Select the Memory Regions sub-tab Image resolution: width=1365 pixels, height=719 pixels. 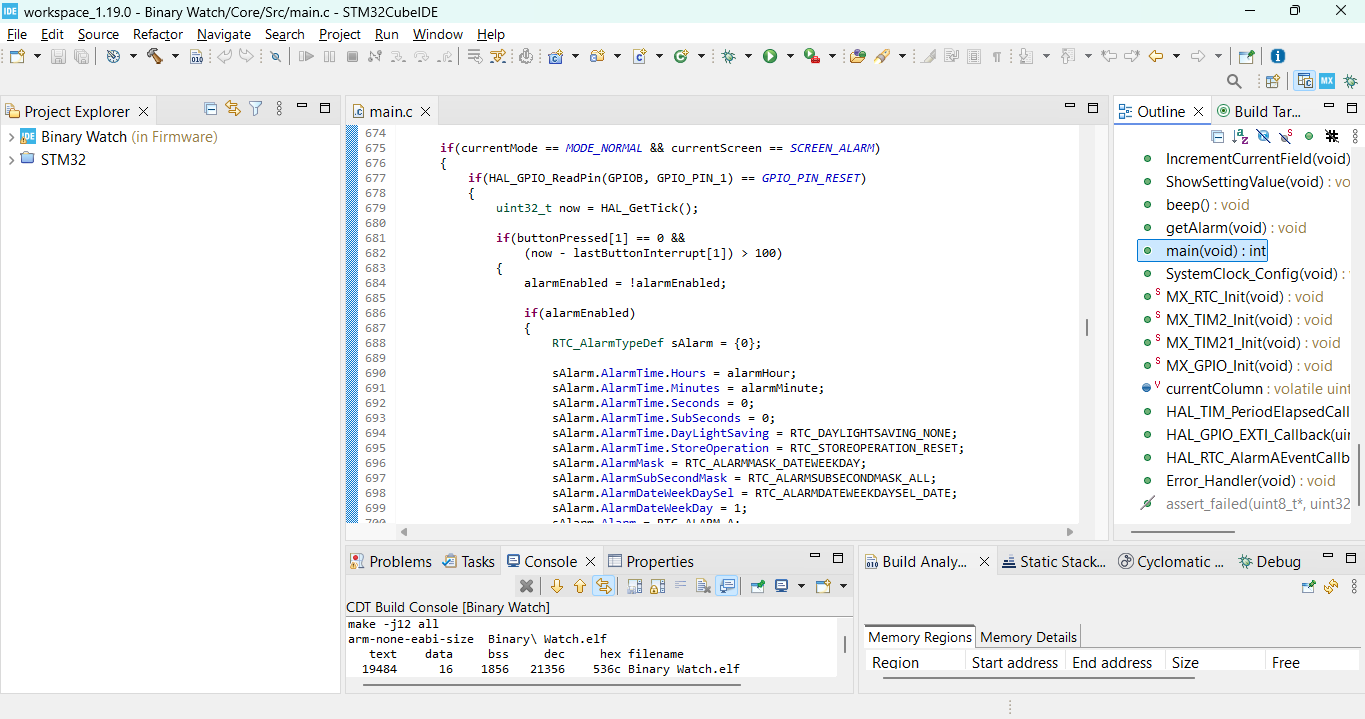pyautogui.click(x=919, y=637)
